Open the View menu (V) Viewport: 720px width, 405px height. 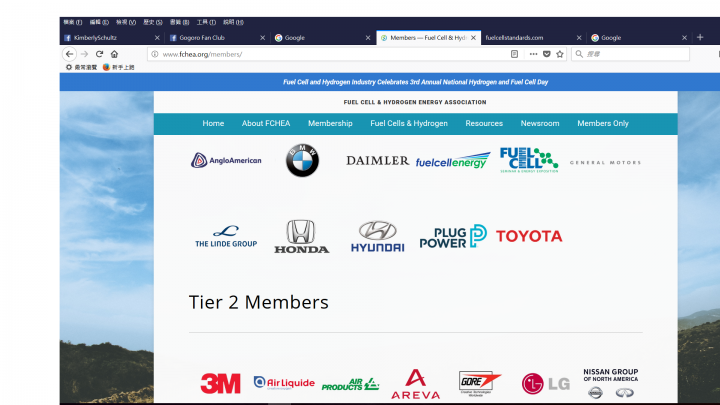(x=126, y=22)
